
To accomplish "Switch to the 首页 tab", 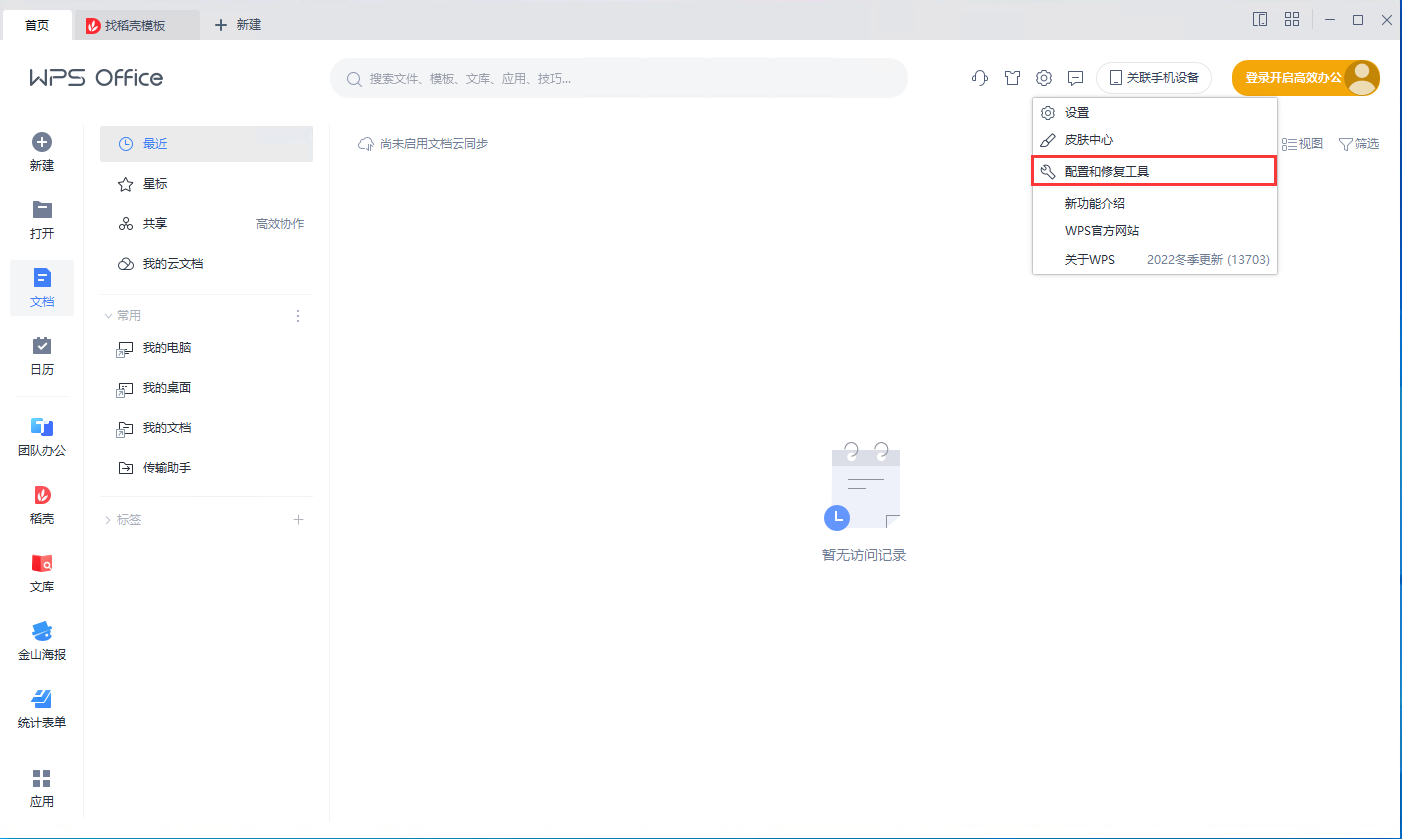I will pyautogui.click(x=37, y=25).
